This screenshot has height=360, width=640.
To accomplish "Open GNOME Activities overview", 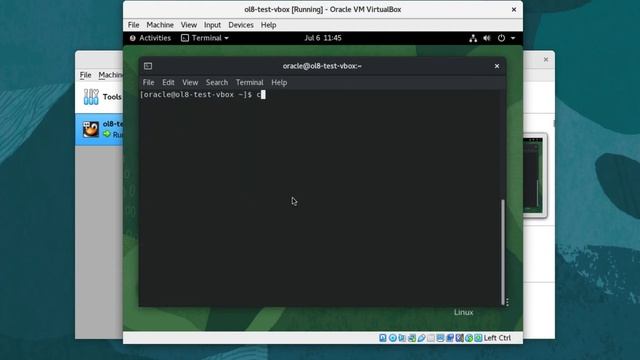I will (x=150, y=38).
